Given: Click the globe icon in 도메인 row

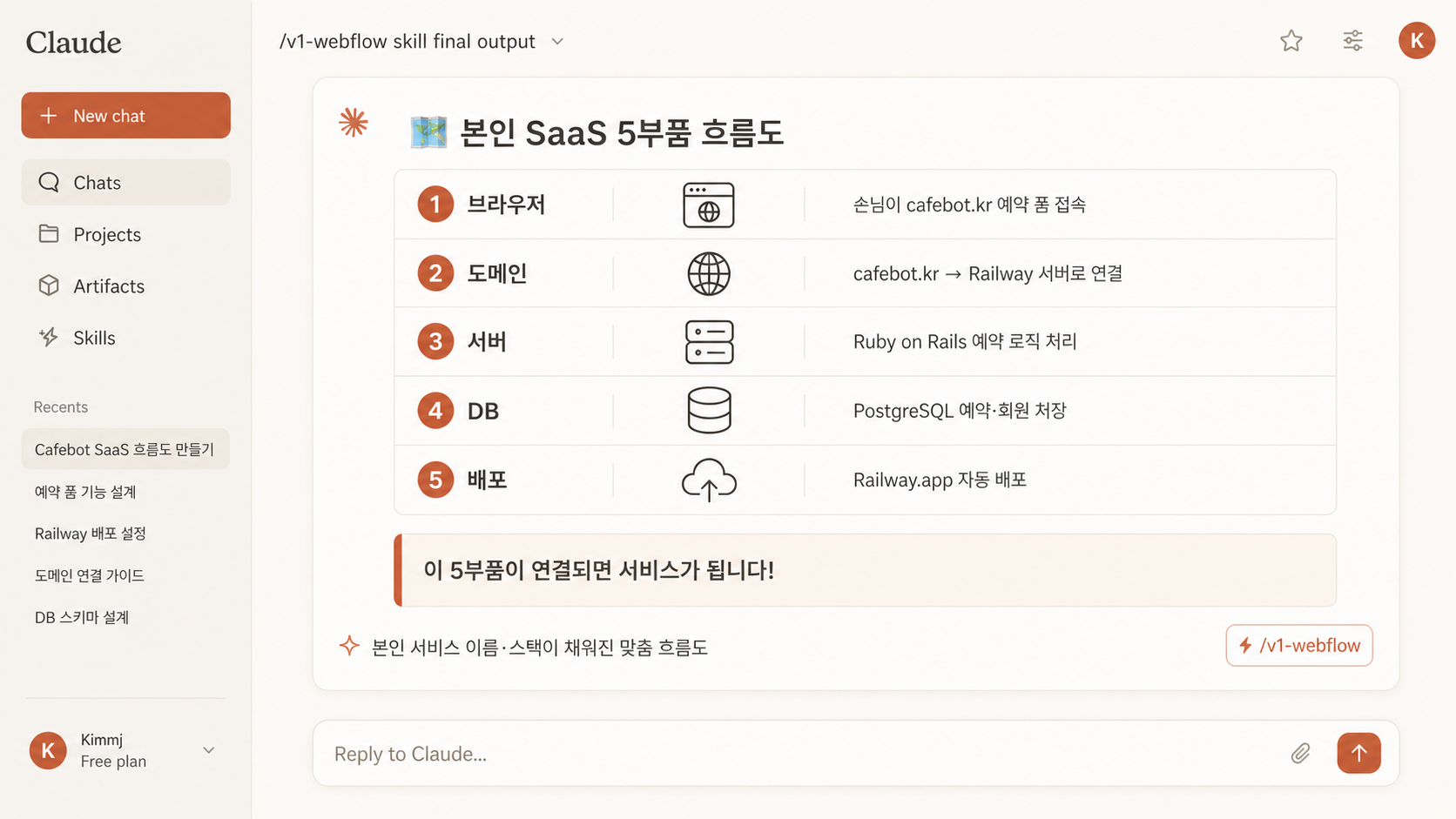Looking at the screenshot, I should coord(709,273).
